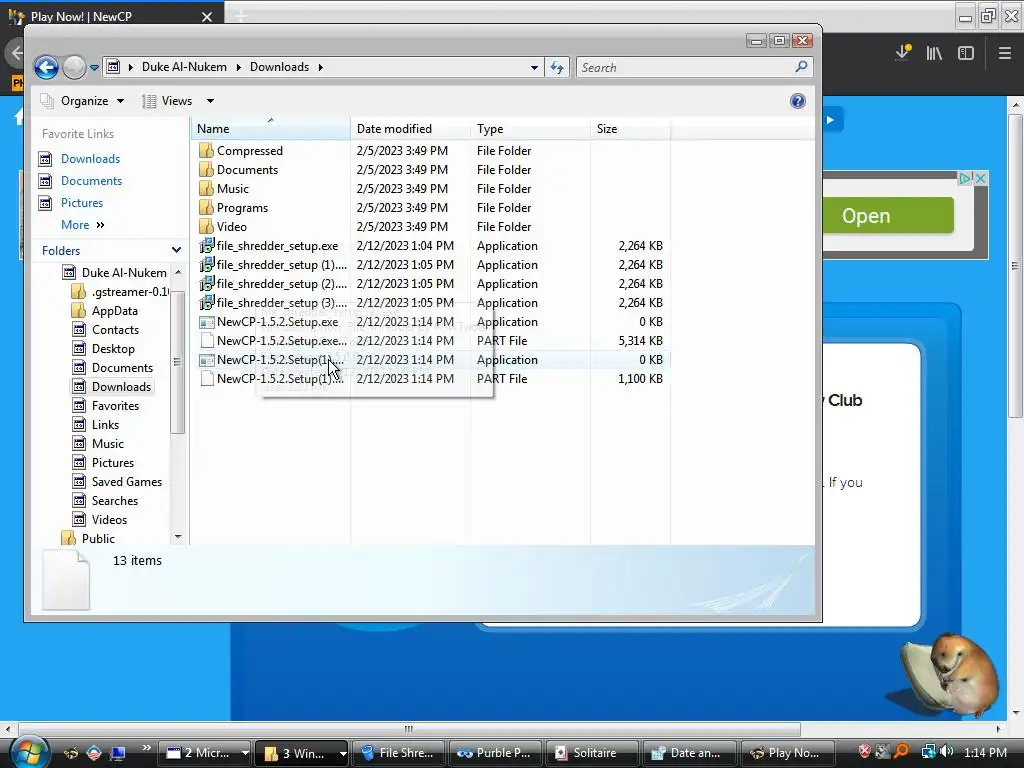Expand the arrow after the Downloads breadcrumb
The height and width of the screenshot is (768, 1024).
coord(321,67)
